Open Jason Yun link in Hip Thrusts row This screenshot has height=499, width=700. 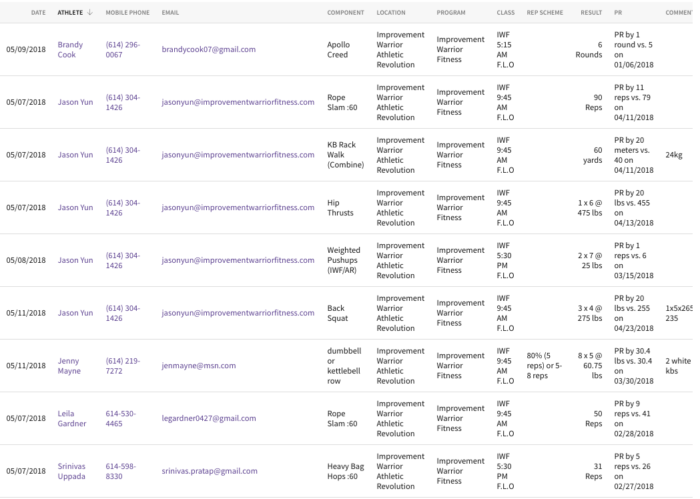tap(75, 208)
